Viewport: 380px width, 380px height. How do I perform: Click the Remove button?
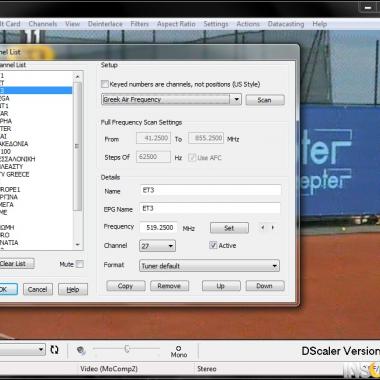(x=169, y=286)
